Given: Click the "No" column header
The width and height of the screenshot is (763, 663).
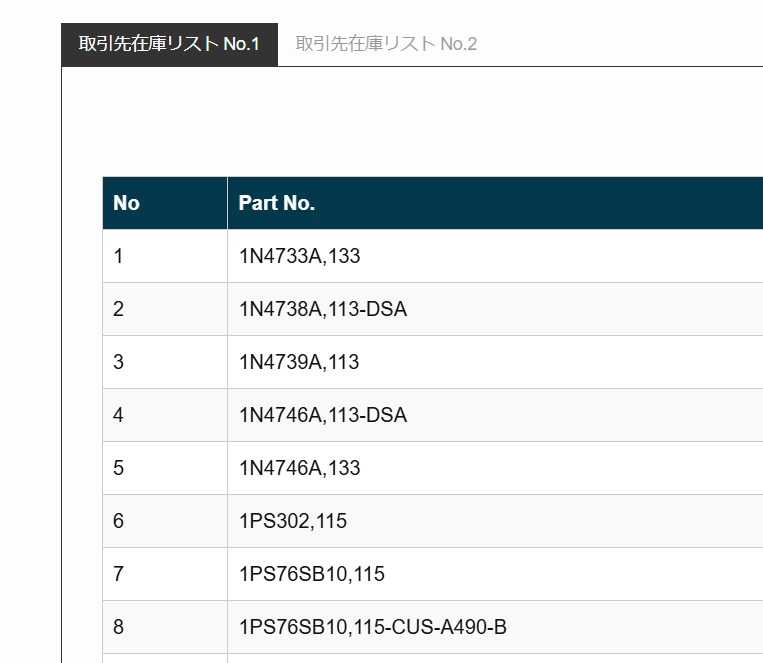Looking at the screenshot, I should pyautogui.click(x=127, y=203).
